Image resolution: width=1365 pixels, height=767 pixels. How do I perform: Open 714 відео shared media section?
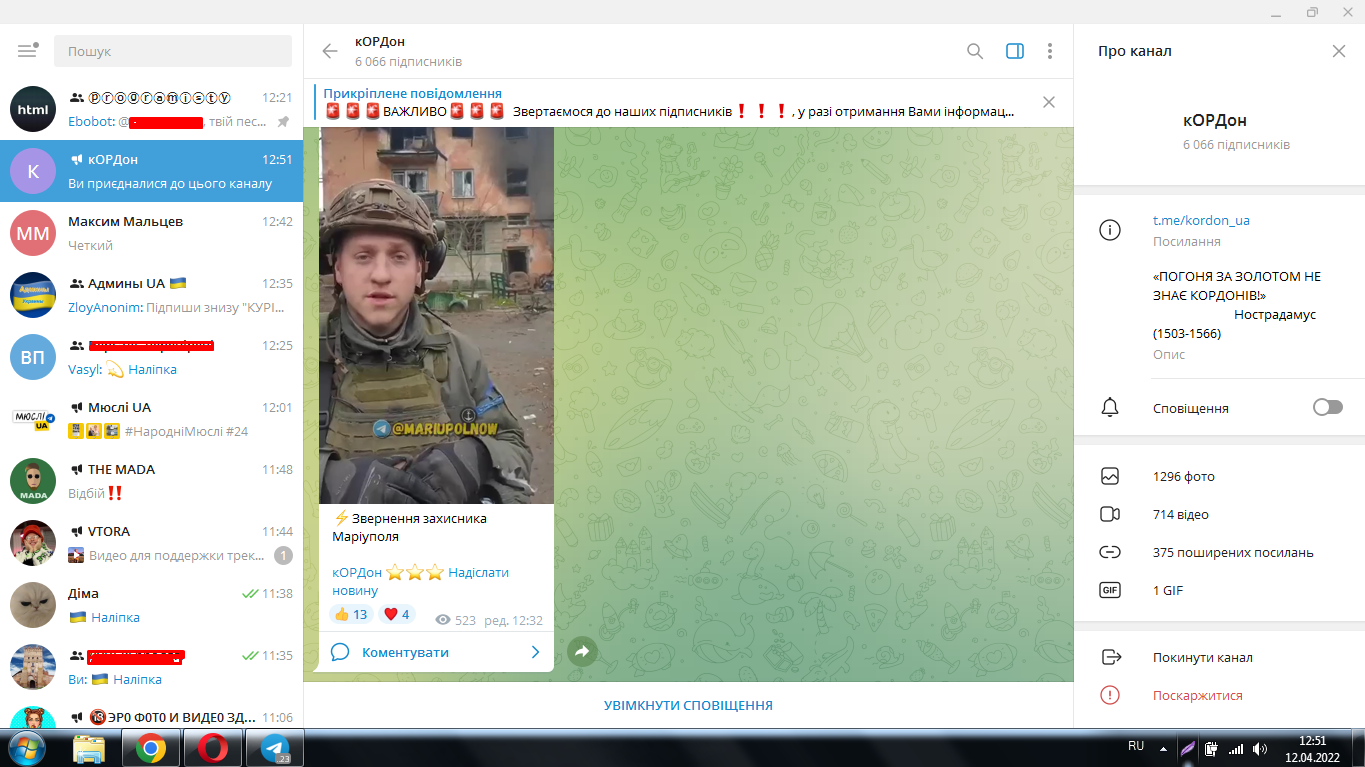pyautogui.click(x=1180, y=515)
